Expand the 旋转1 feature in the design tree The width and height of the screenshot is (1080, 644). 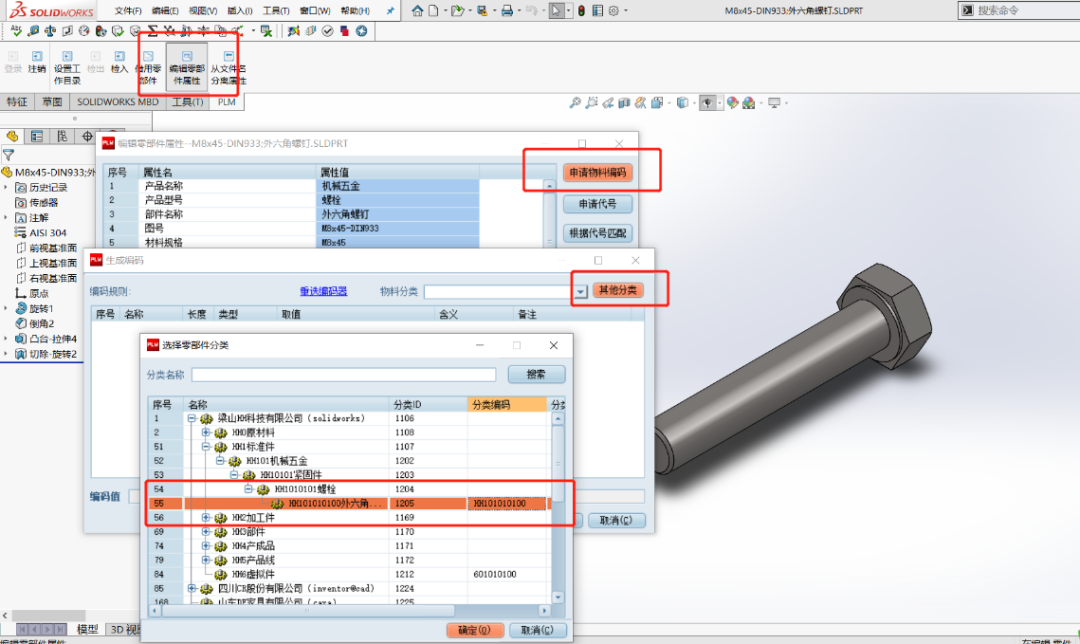pos(6,309)
